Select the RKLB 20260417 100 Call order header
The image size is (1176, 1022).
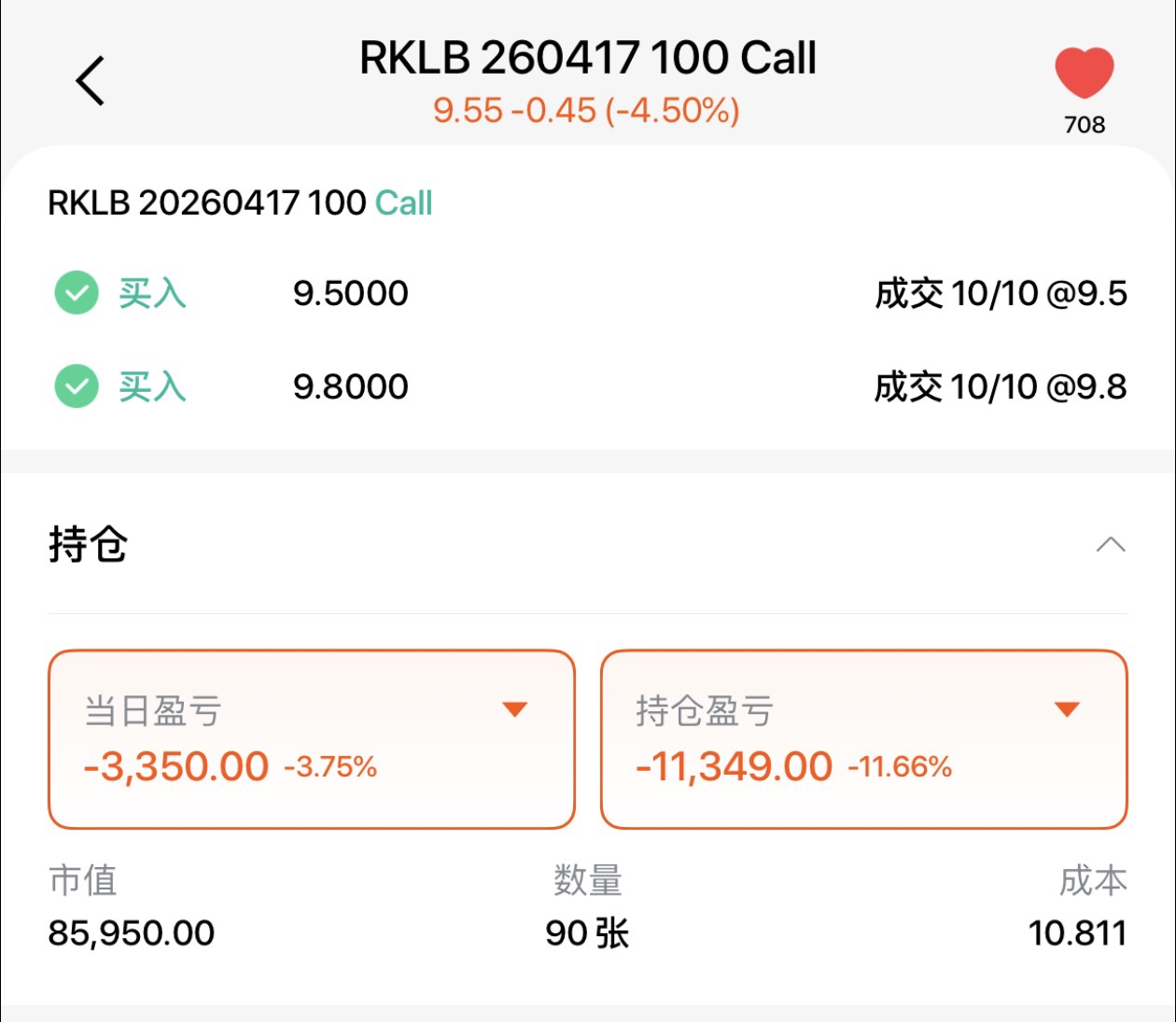coord(240,203)
